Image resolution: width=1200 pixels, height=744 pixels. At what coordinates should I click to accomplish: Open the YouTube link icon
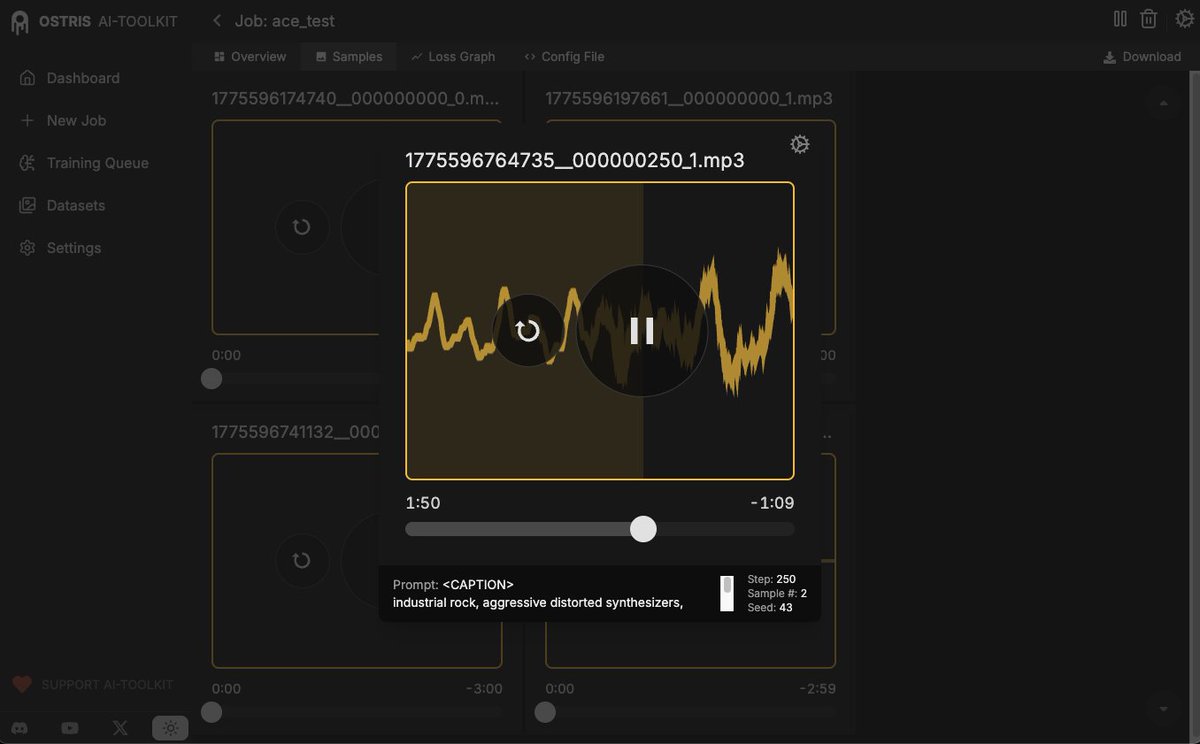coord(70,728)
